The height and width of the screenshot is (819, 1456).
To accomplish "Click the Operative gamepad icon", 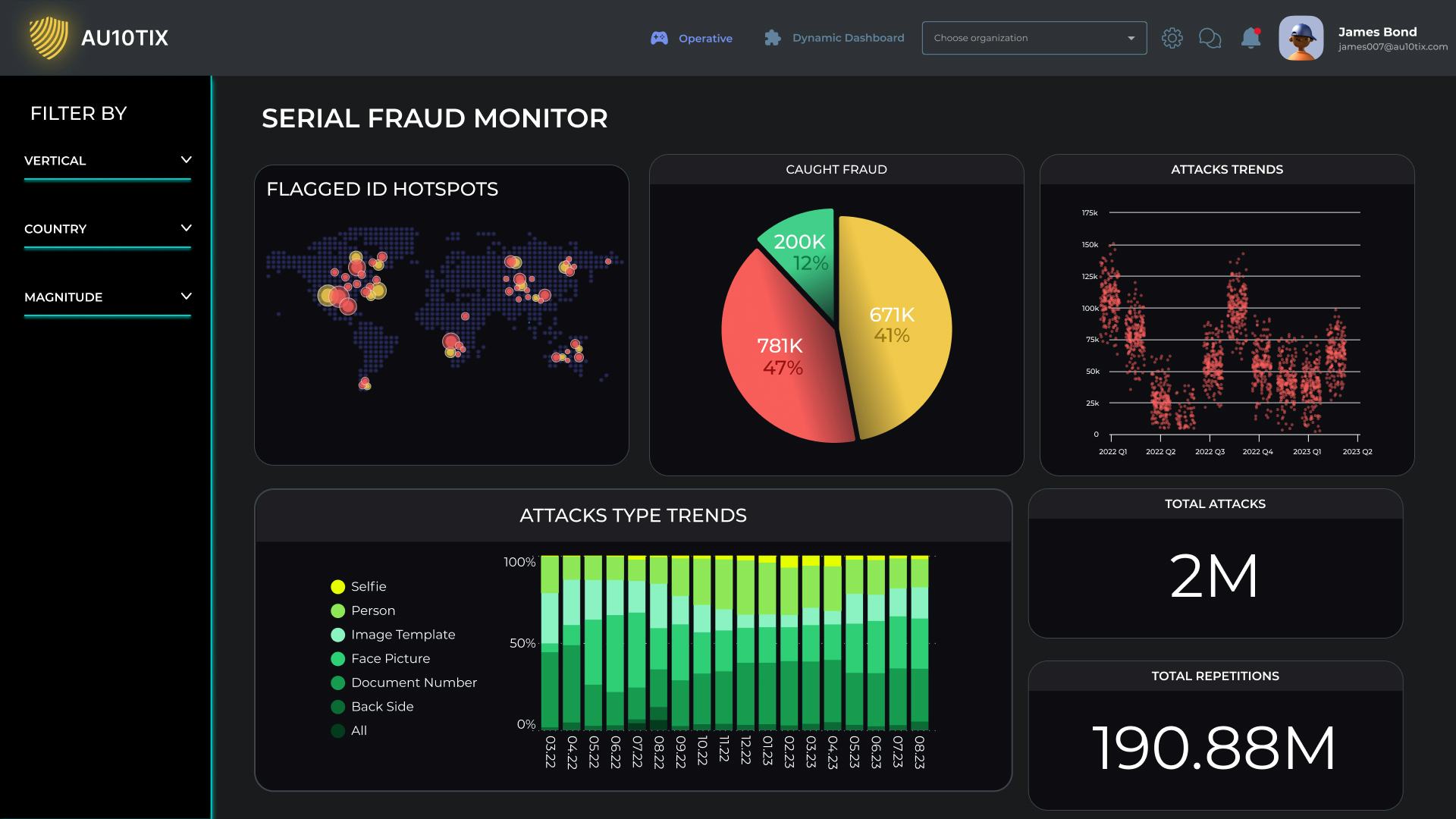I will (x=659, y=38).
